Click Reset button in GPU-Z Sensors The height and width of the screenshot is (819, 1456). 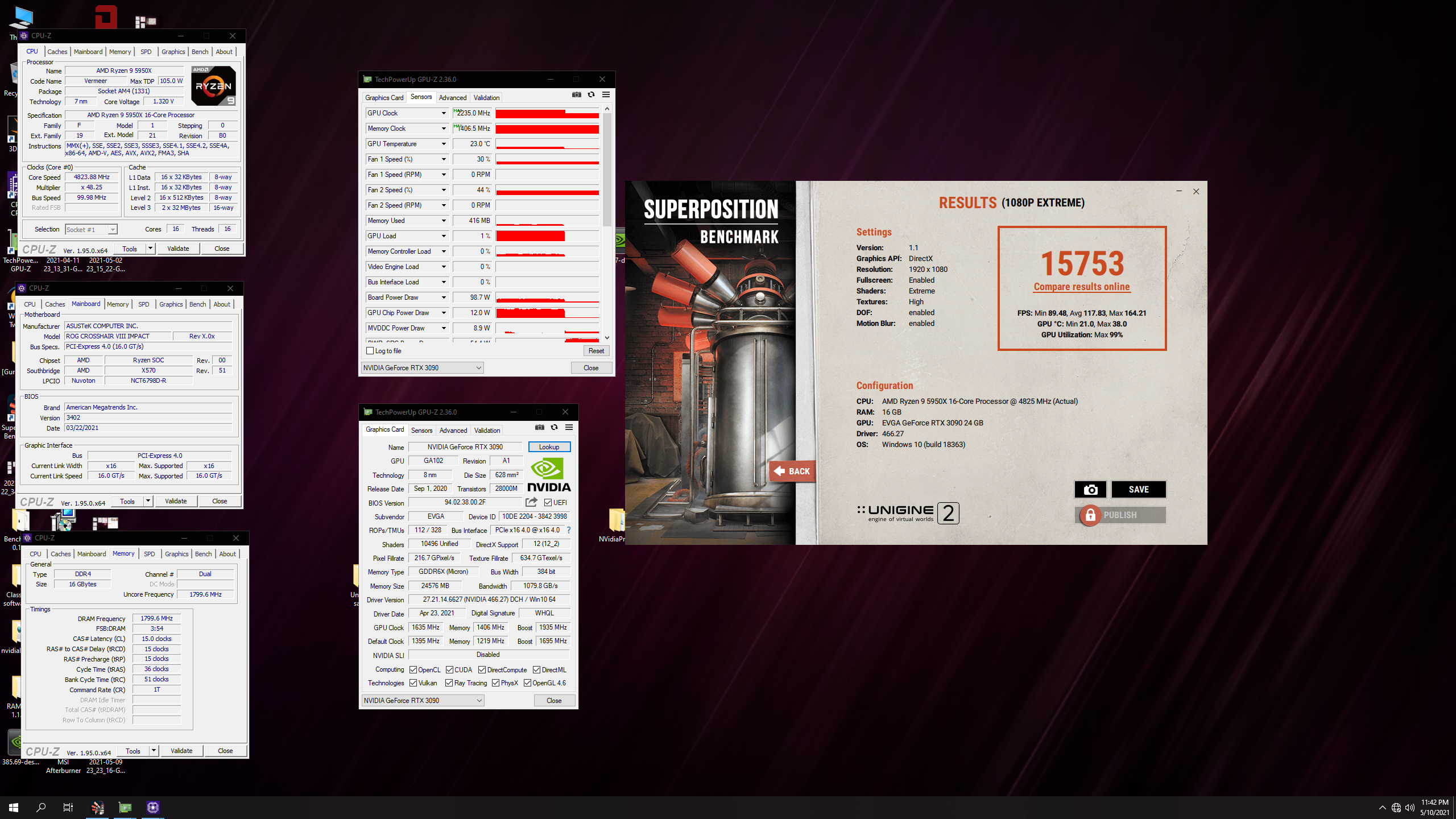tap(597, 351)
